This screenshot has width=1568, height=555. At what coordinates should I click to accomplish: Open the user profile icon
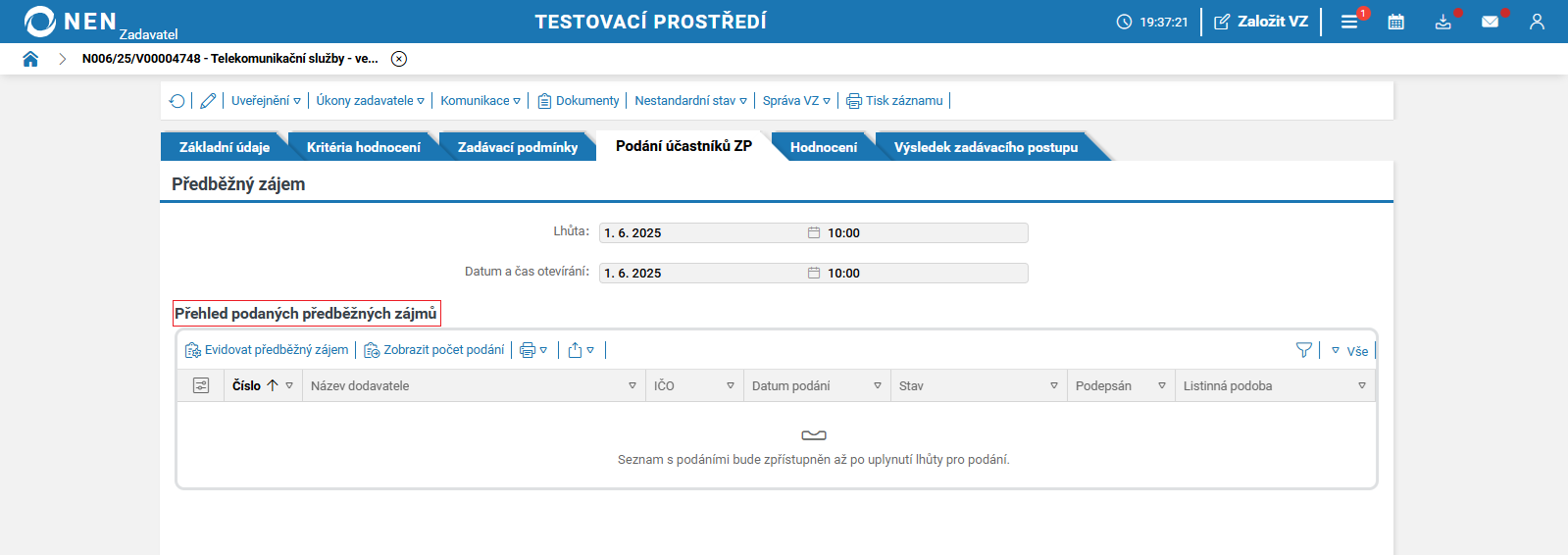point(1537,22)
